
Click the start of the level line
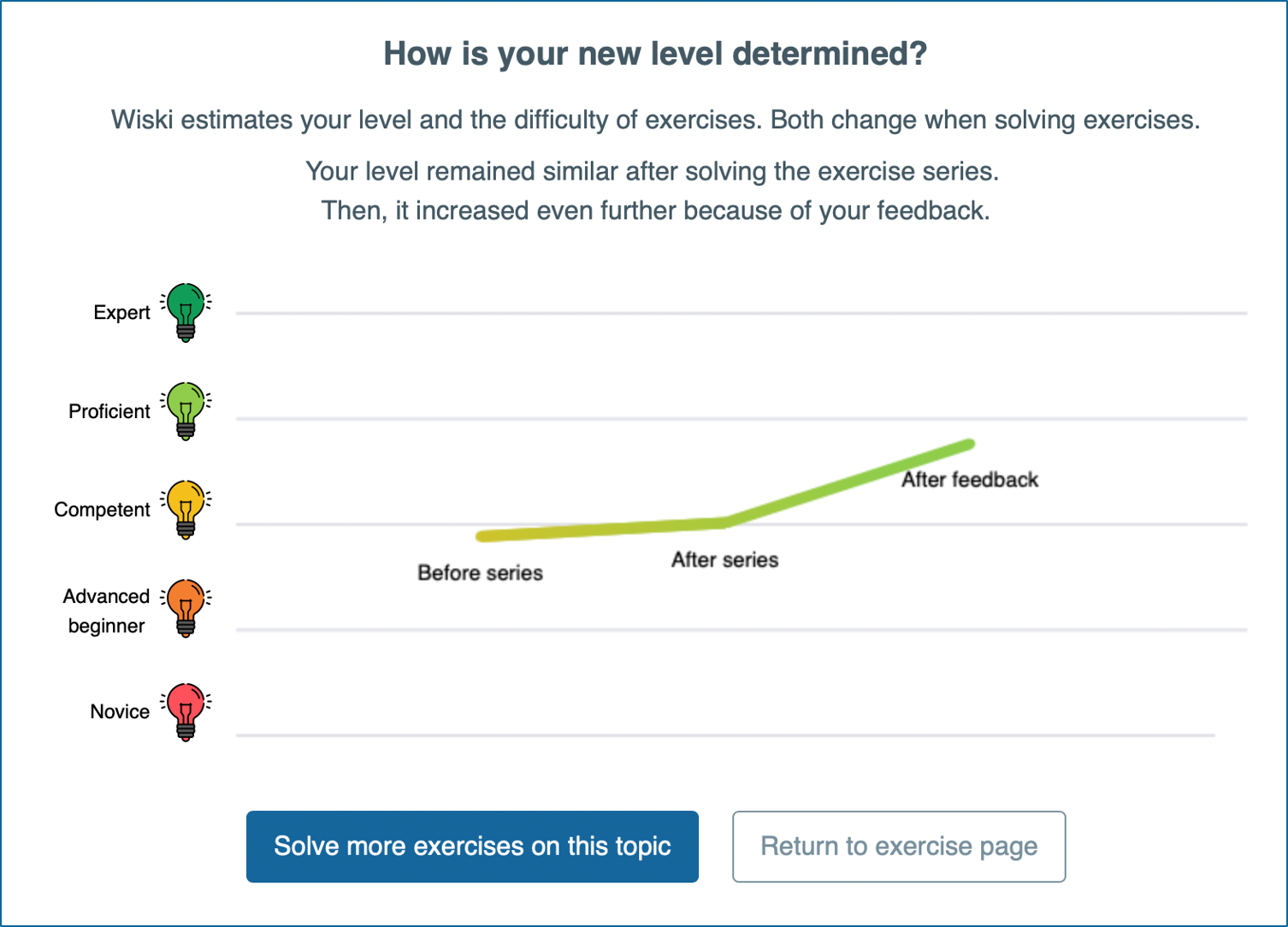482,536
